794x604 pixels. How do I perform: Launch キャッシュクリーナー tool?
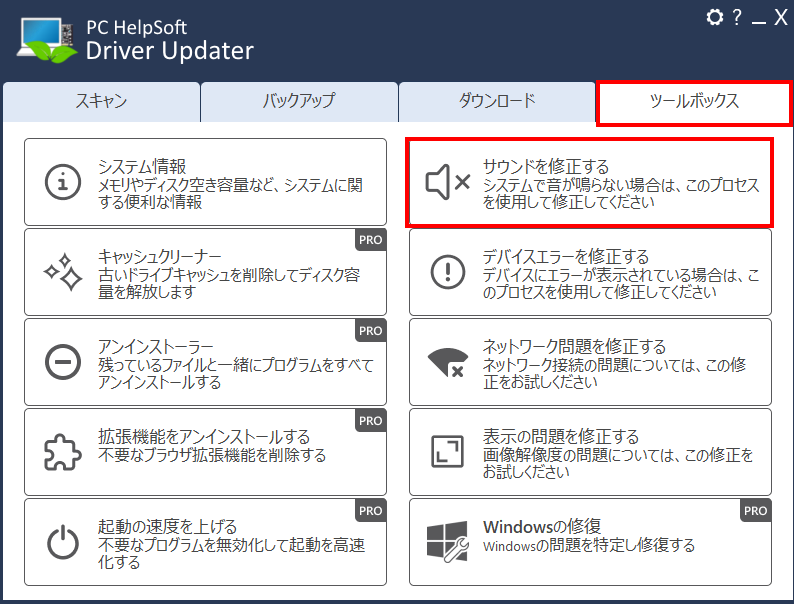pyautogui.click(x=205, y=272)
